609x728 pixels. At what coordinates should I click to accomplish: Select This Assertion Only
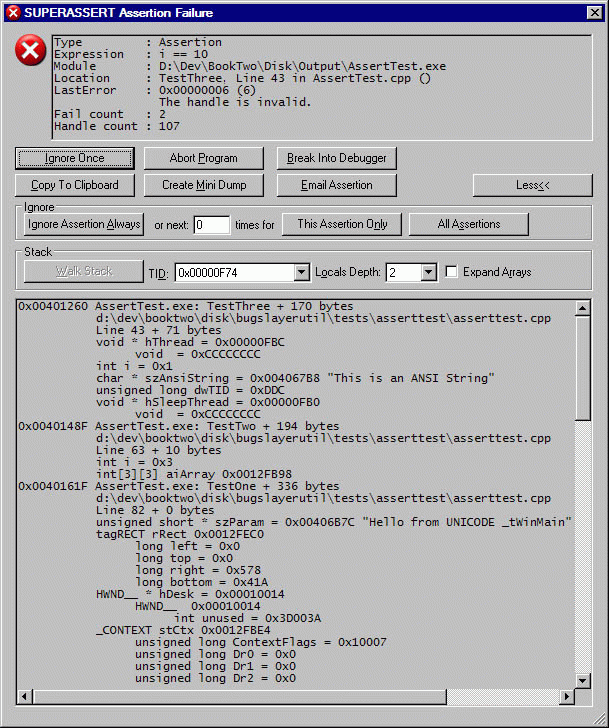point(342,224)
